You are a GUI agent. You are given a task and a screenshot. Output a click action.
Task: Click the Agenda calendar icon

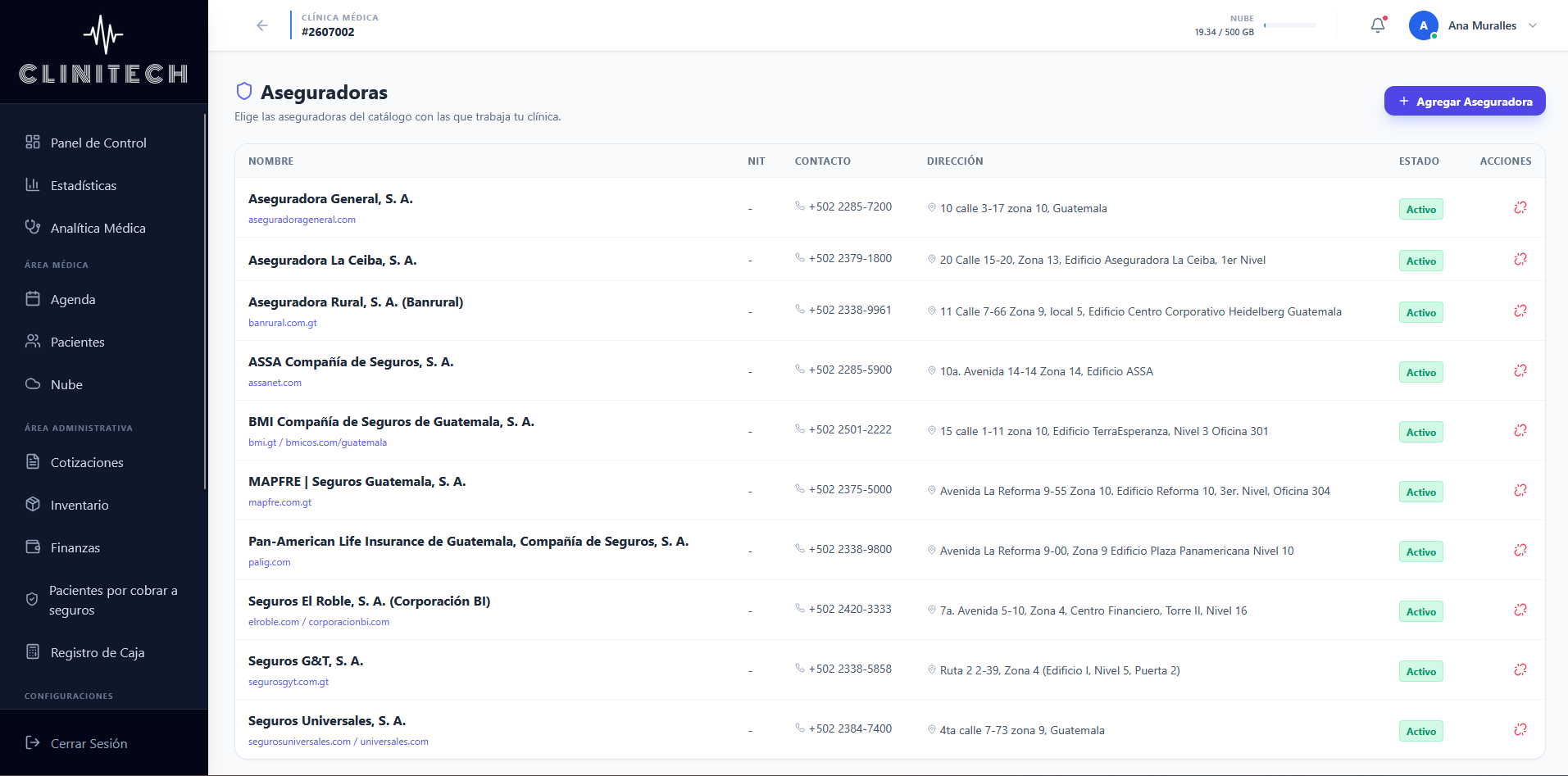pyautogui.click(x=33, y=298)
